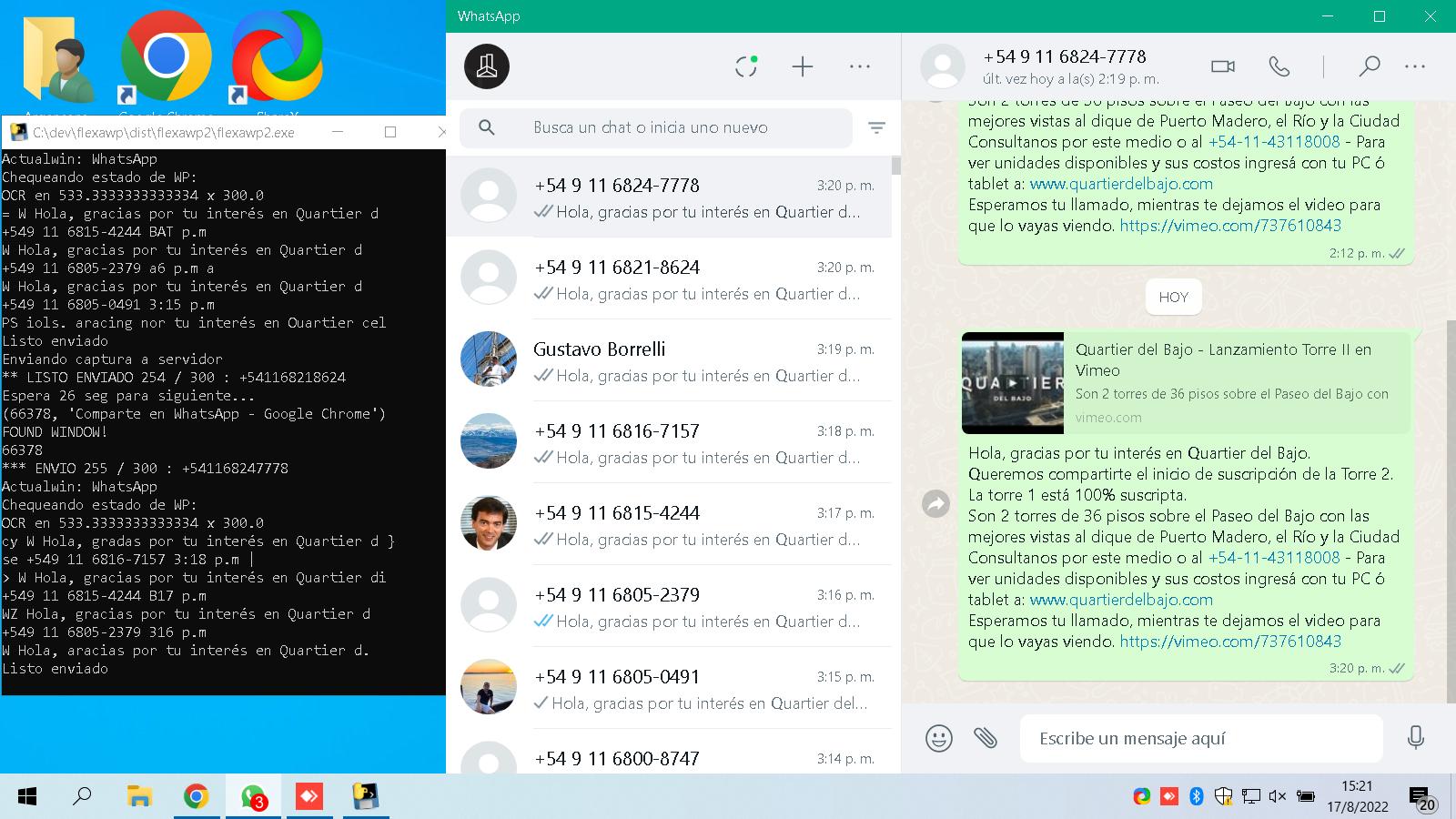1456x819 pixels.
Task: Open battery status tray icon
Action: coord(1305,796)
